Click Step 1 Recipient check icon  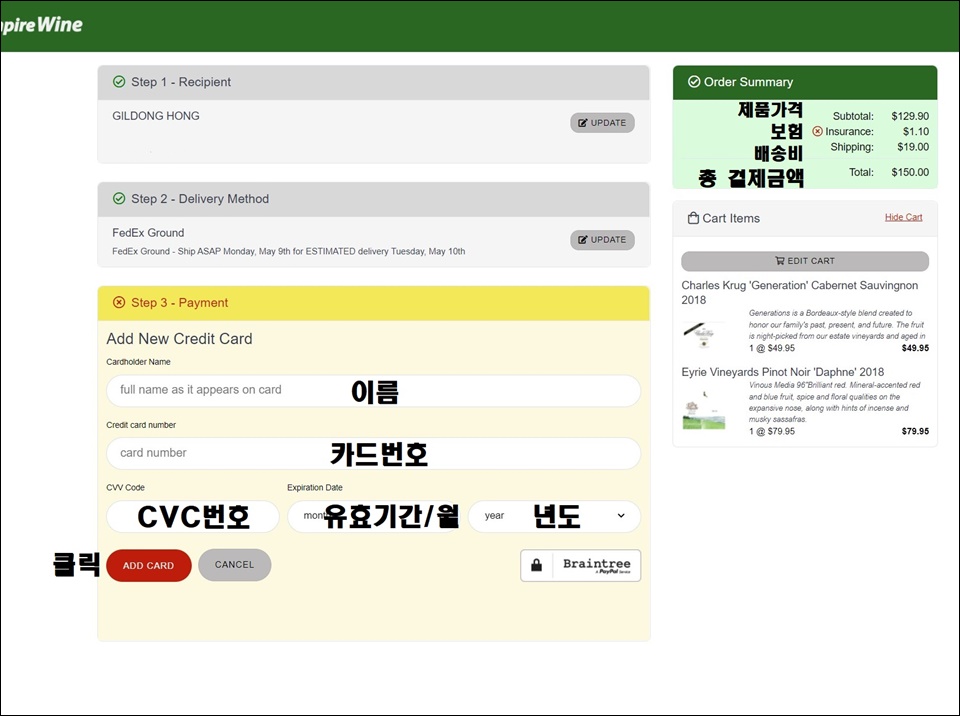click(x=119, y=81)
